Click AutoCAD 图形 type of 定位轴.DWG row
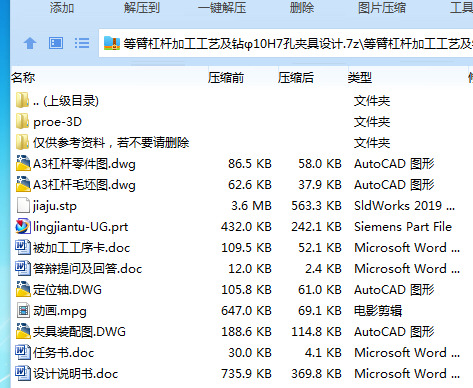The height and width of the screenshot is (388, 473). pyautogui.click(x=394, y=290)
